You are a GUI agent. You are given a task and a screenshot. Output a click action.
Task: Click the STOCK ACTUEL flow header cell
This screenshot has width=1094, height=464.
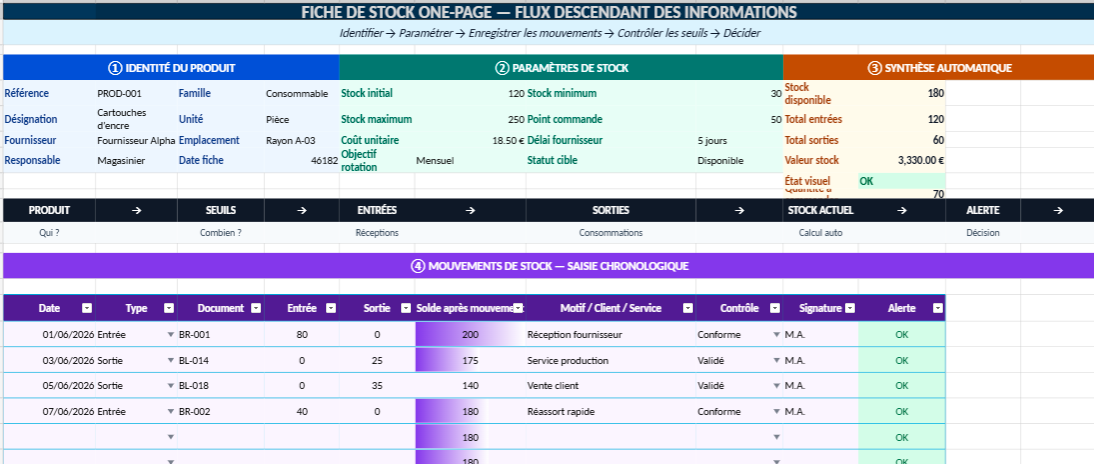click(x=820, y=210)
